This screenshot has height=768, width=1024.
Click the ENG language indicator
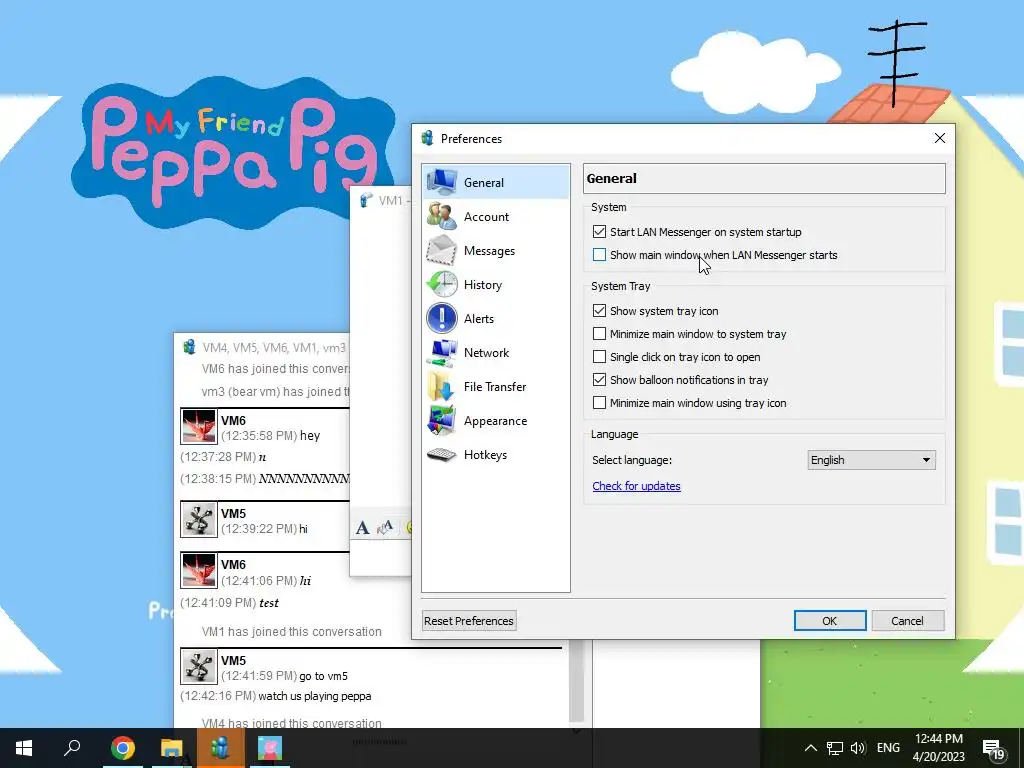click(888, 748)
